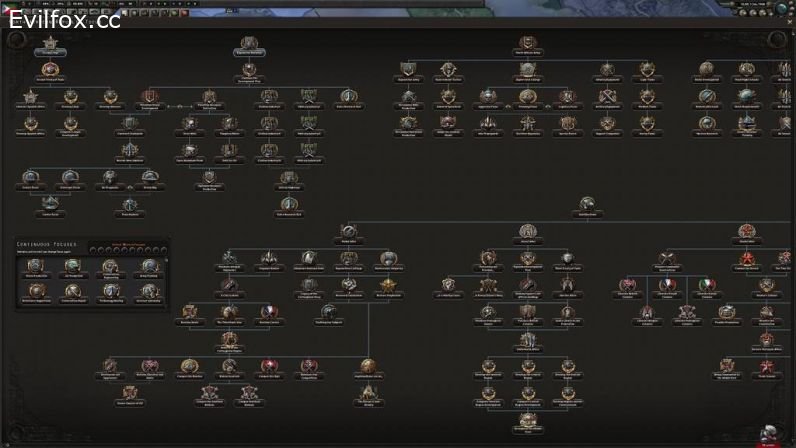Select the Air Production continuous focus
The image size is (796, 448).
click(73, 267)
